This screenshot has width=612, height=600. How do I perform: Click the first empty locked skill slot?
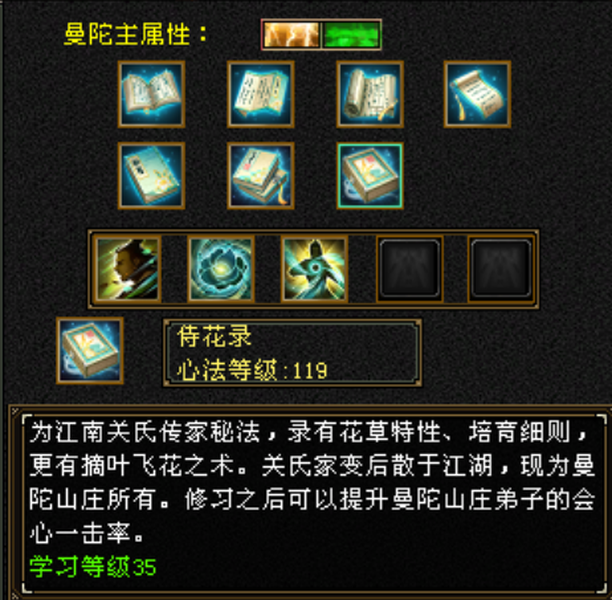(x=409, y=269)
